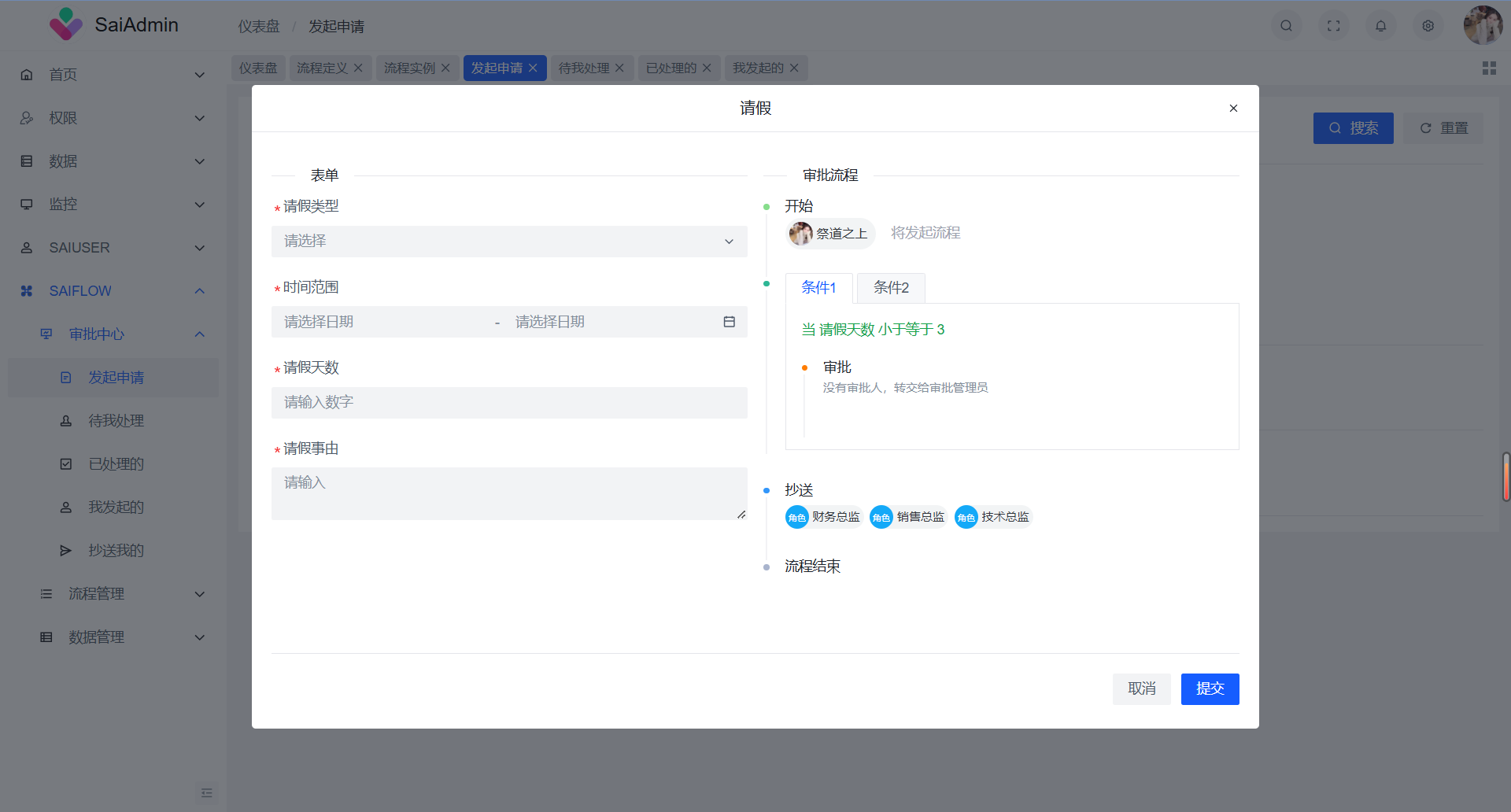The height and width of the screenshot is (812, 1511).
Task: Click the 财务总监 role tag
Action: point(824,517)
